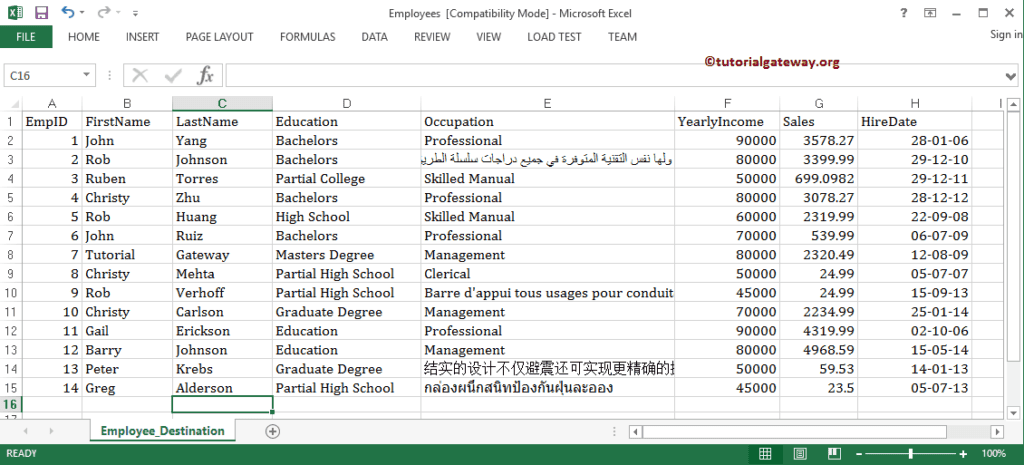Click the READY status indicator
This screenshot has height=465, width=1024.
[22, 453]
